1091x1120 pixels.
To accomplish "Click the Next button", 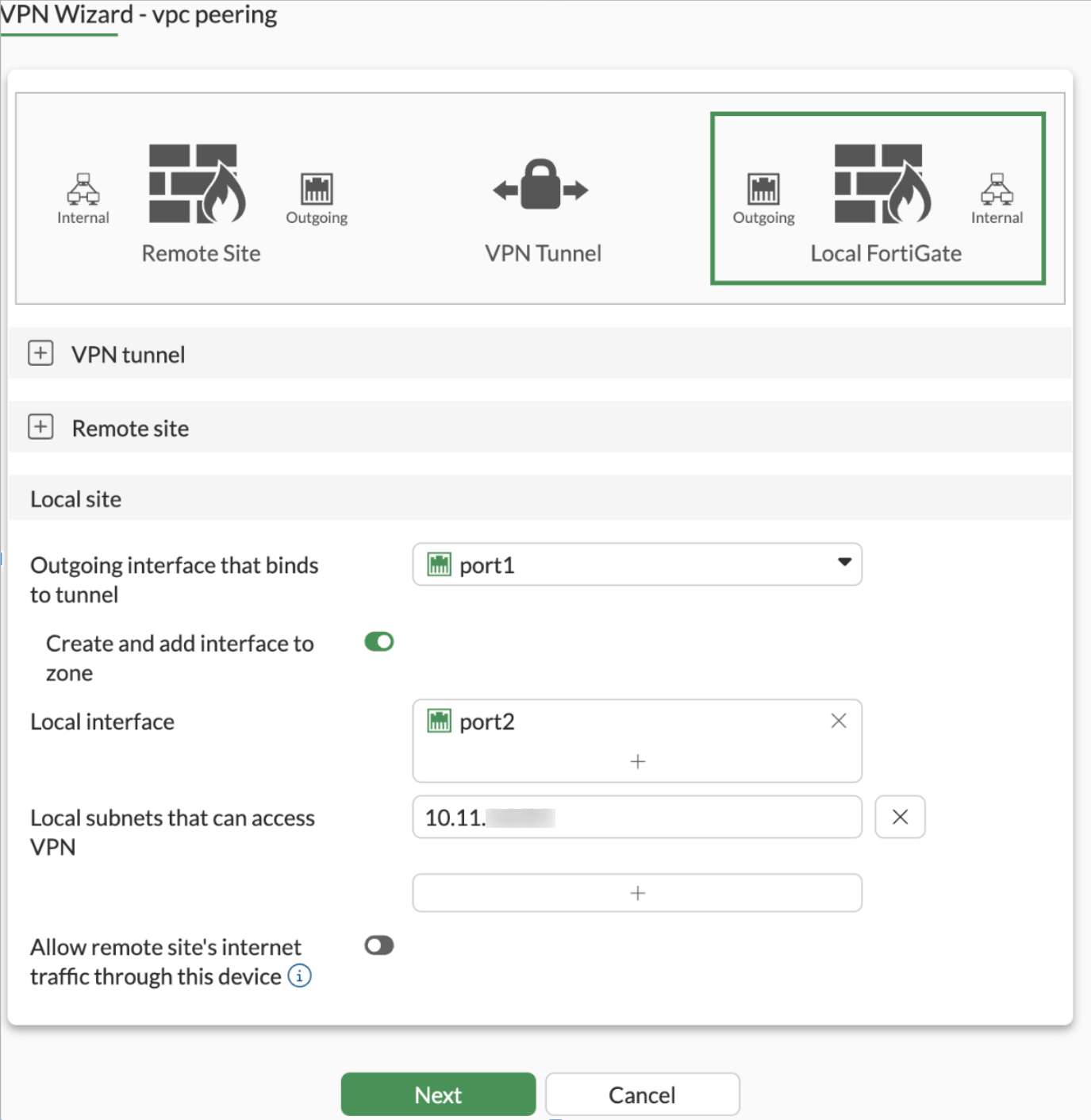I will pyautogui.click(x=437, y=1094).
